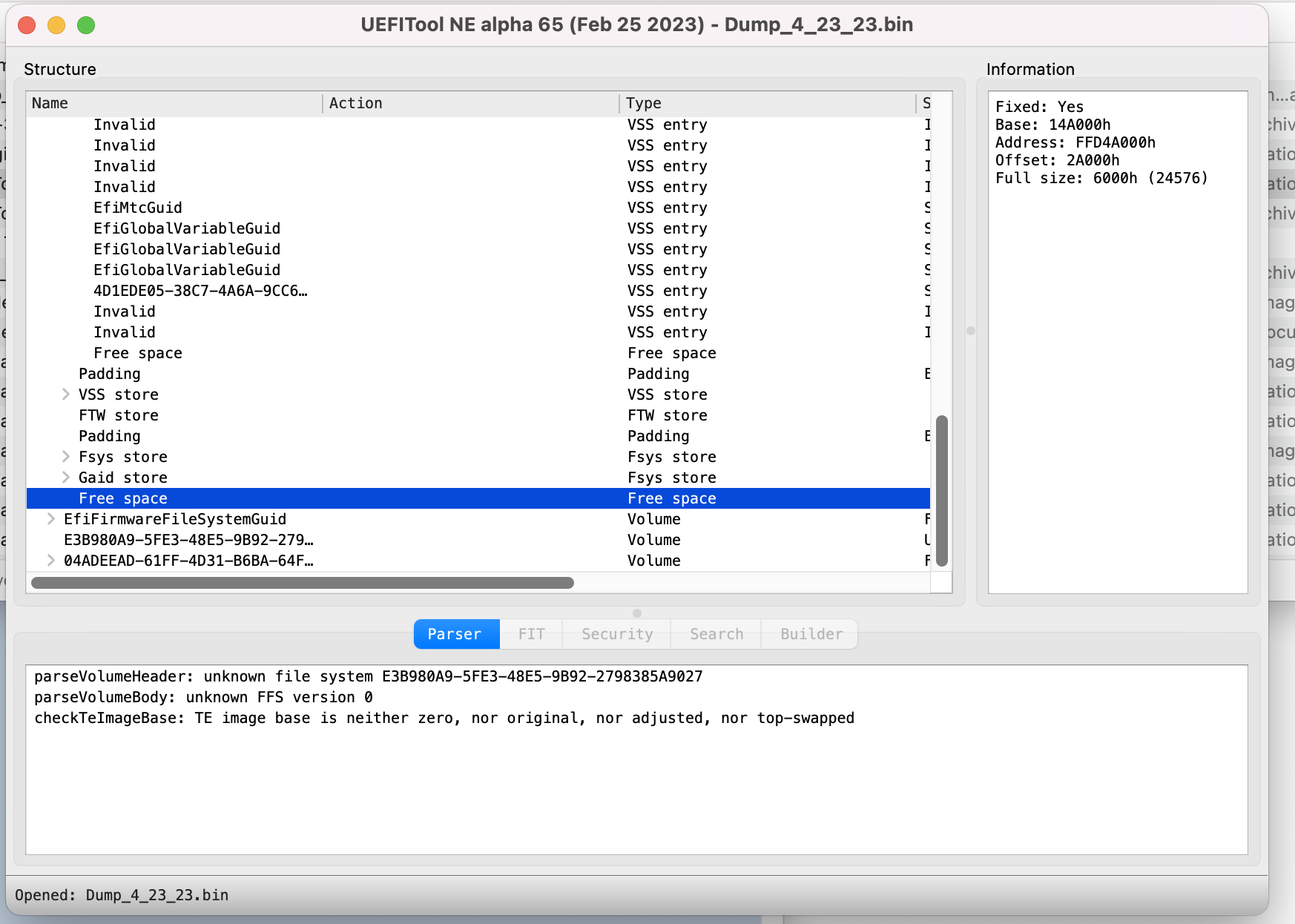Select the E3B980A9-5FE3-48E5 volume row

(x=478, y=540)
